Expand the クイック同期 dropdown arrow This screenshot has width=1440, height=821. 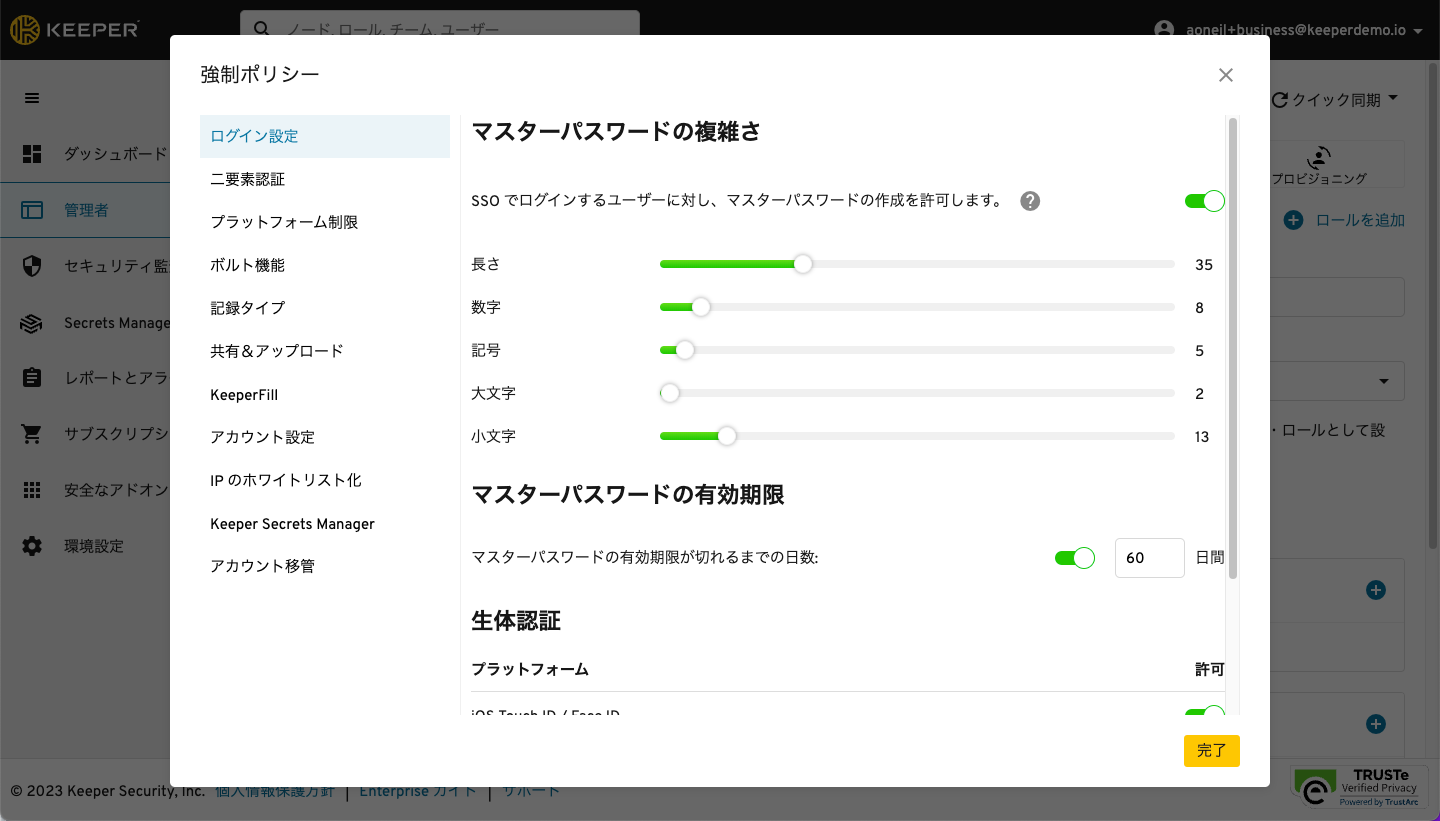(1393, 99)
